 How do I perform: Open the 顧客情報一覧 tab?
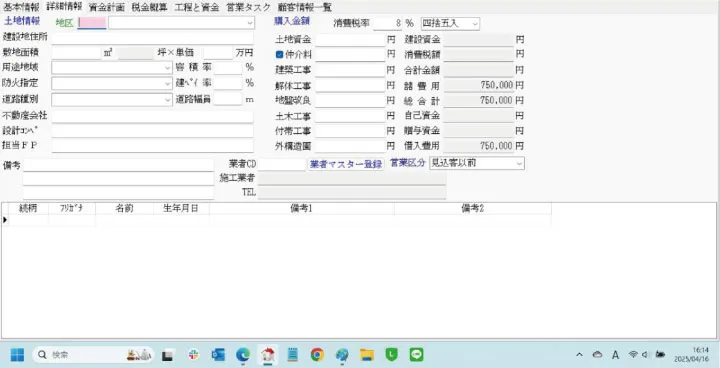point(304,7)
